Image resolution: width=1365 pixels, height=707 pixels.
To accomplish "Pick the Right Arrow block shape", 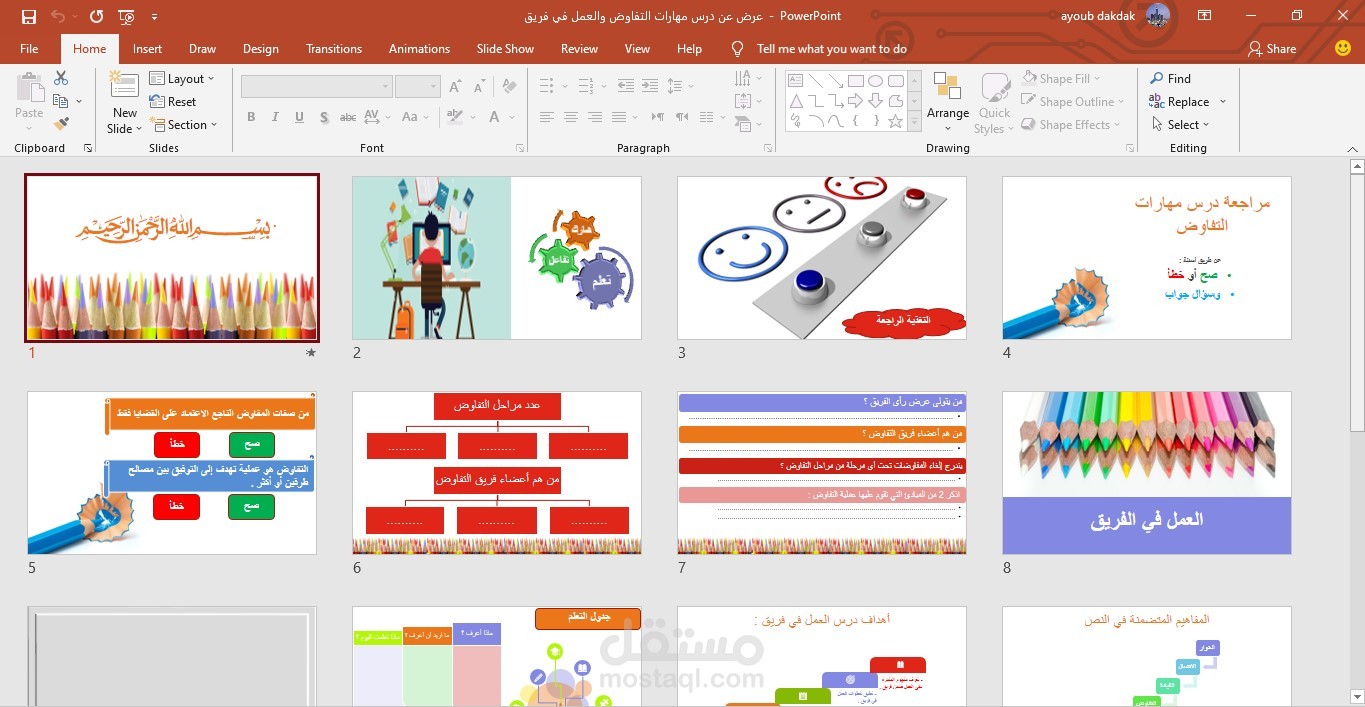I will pos(855,101).
